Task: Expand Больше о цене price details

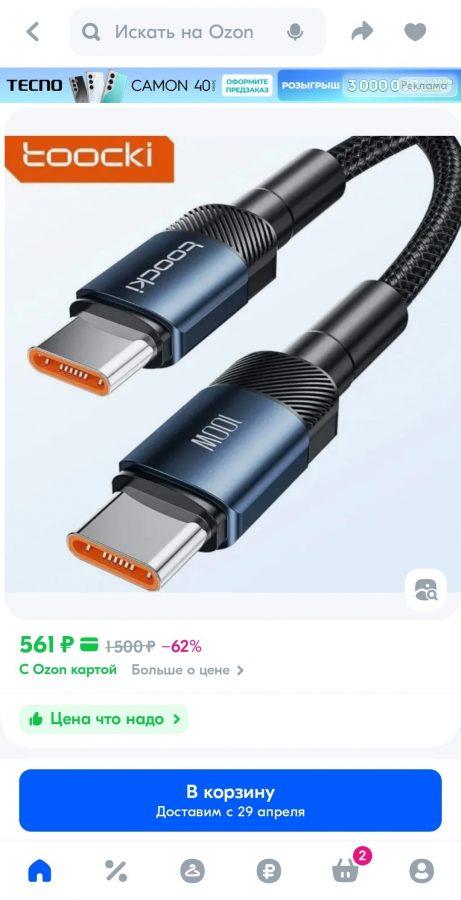Action: click(188, 670)
